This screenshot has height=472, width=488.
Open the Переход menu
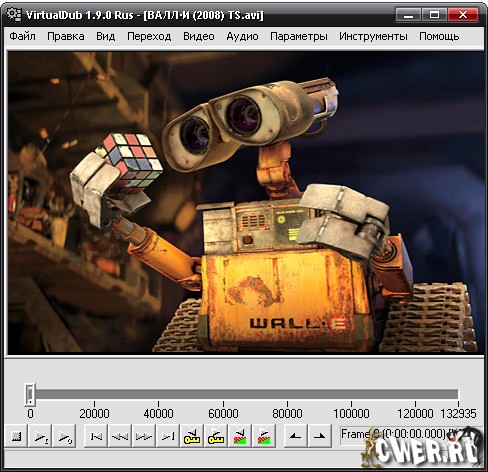(149, 36)
